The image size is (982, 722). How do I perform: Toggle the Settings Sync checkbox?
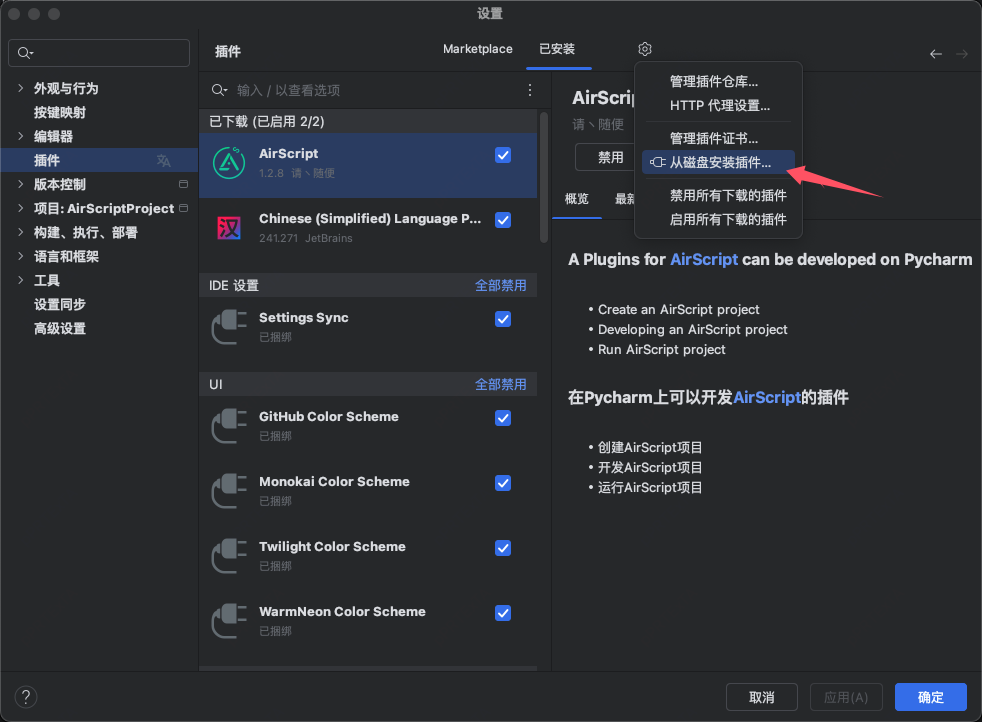point(503,319)
